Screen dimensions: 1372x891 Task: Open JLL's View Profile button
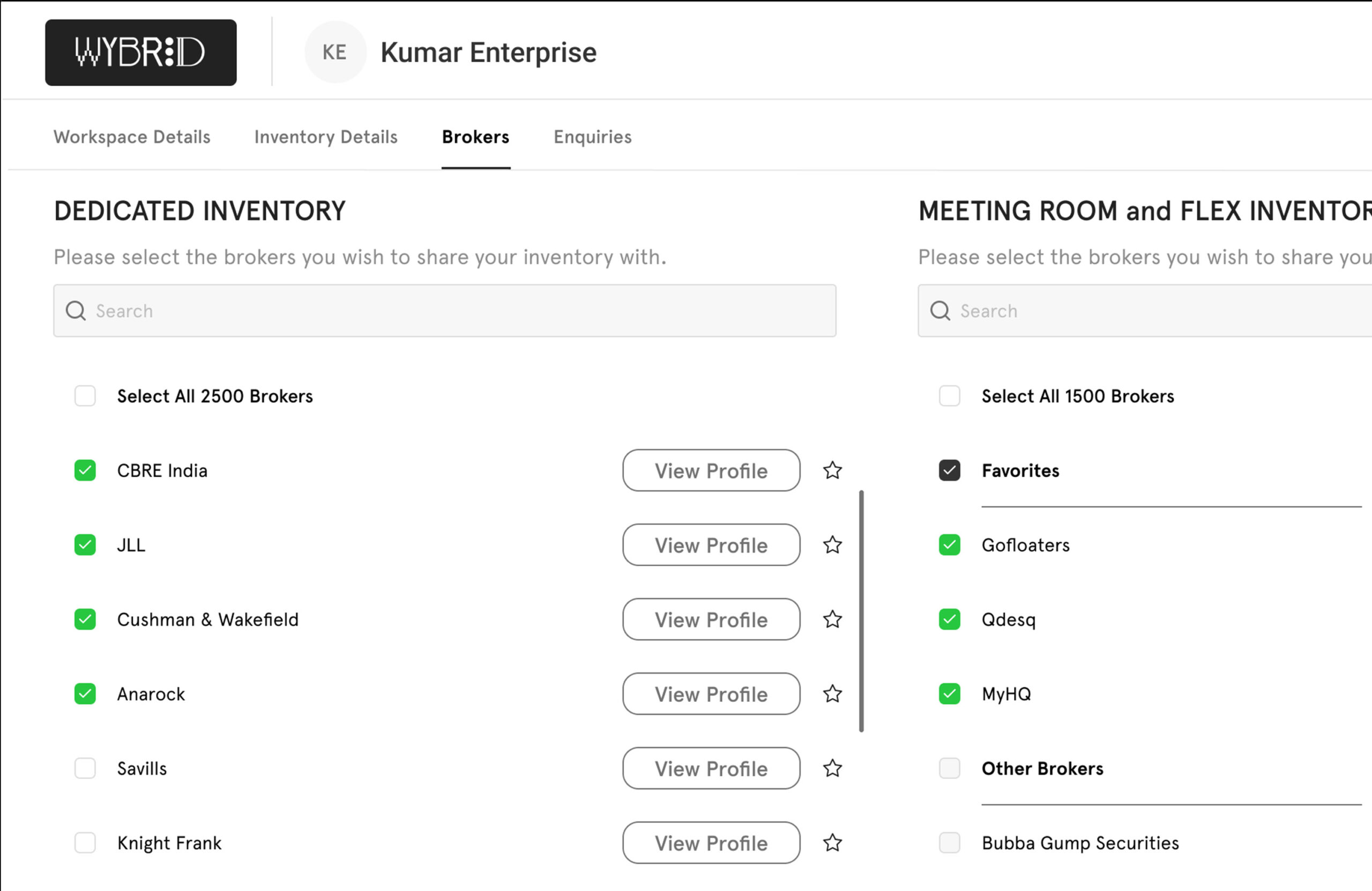711,545
